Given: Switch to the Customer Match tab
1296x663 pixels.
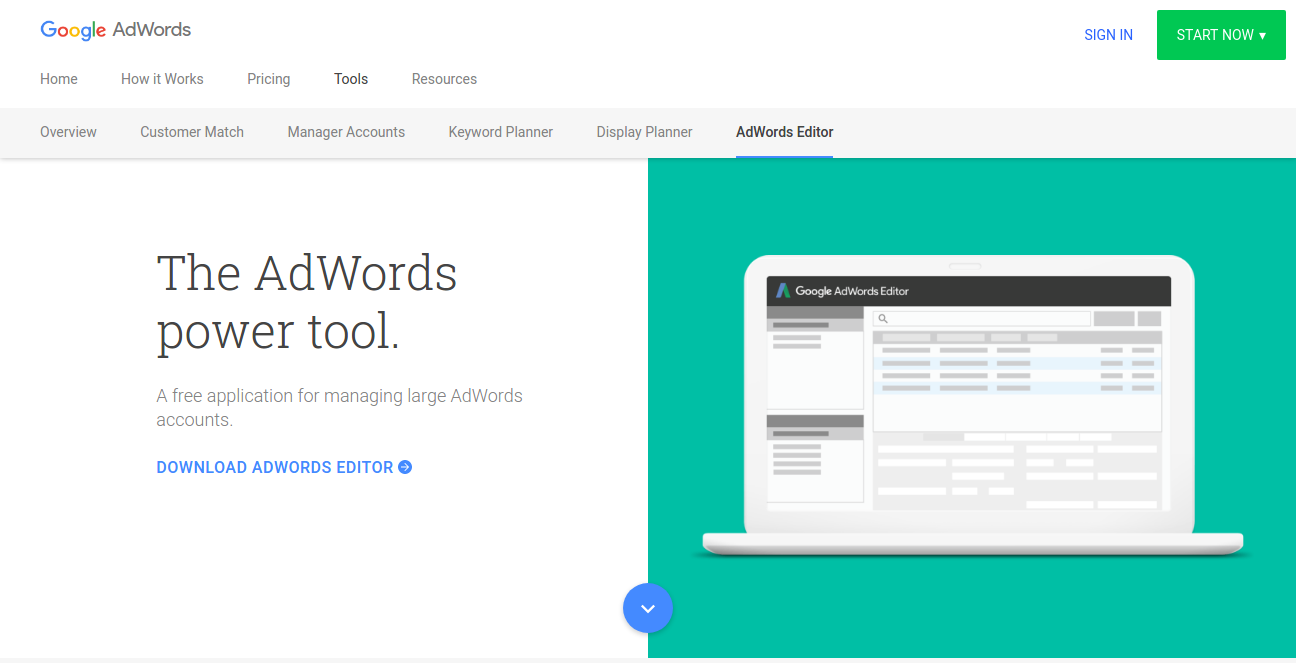Looking at the screenshot, I should tap(192, 132).
